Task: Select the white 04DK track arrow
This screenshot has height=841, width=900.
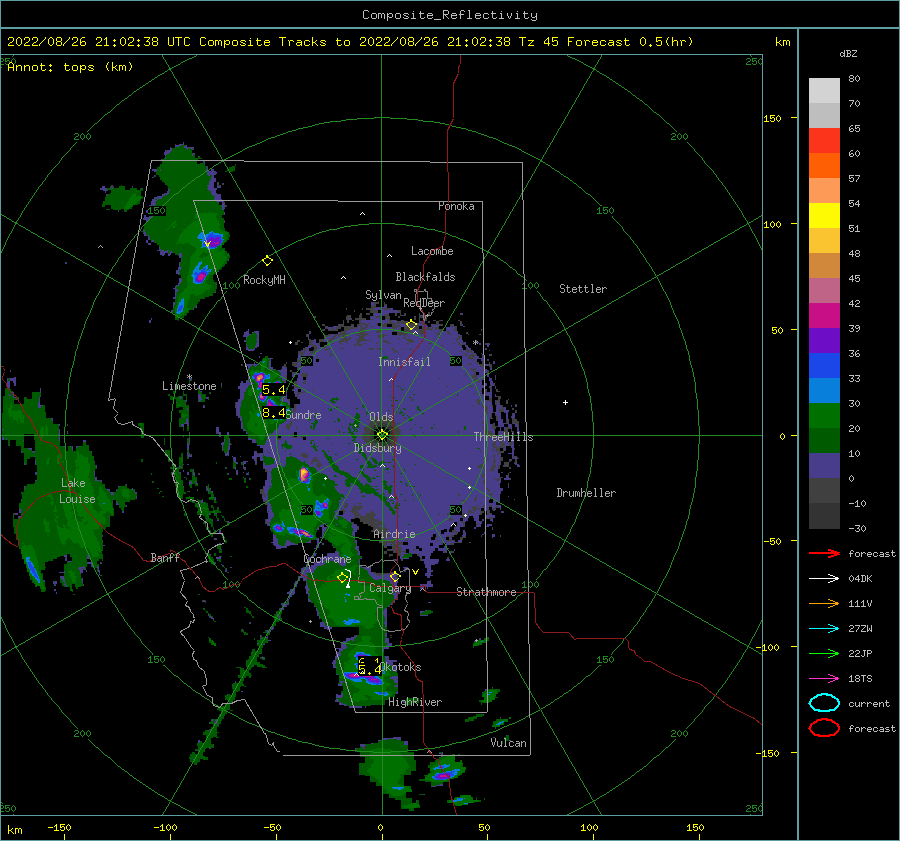Action: (x=824, y=579)
